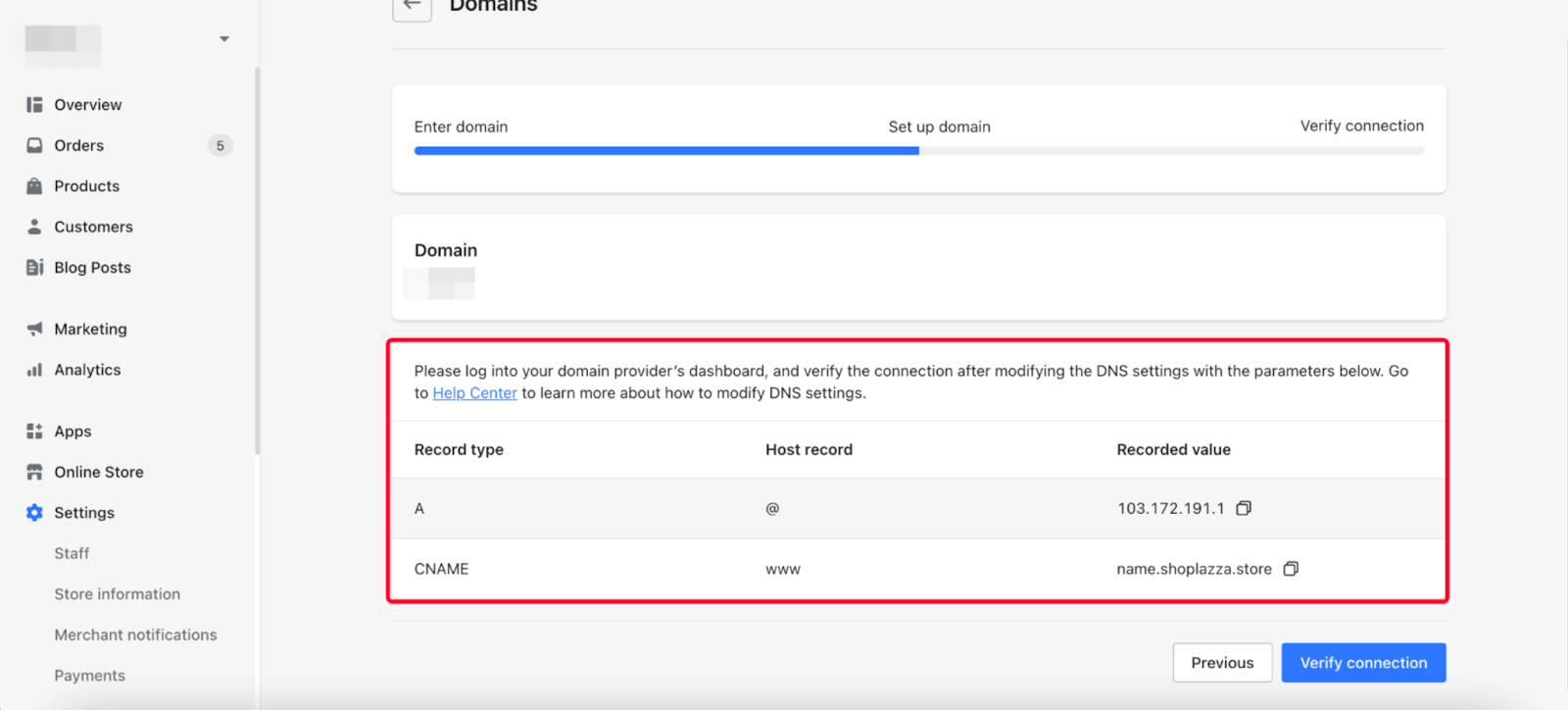Select the name.shoplazza.store value text

[1194, 569]
